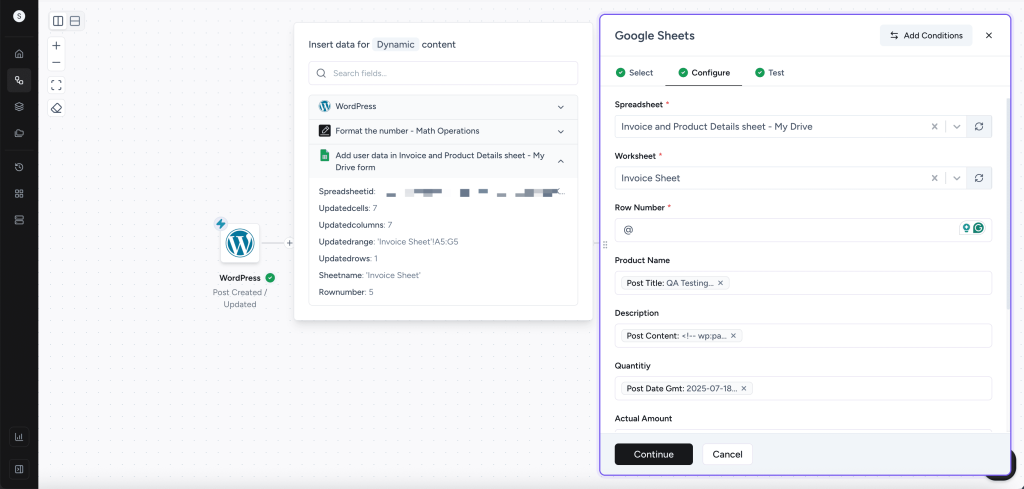The image size is (1024, 489).
Task: Open the Spreadsheet dropdown arrow
Action: tap(956, 127)
